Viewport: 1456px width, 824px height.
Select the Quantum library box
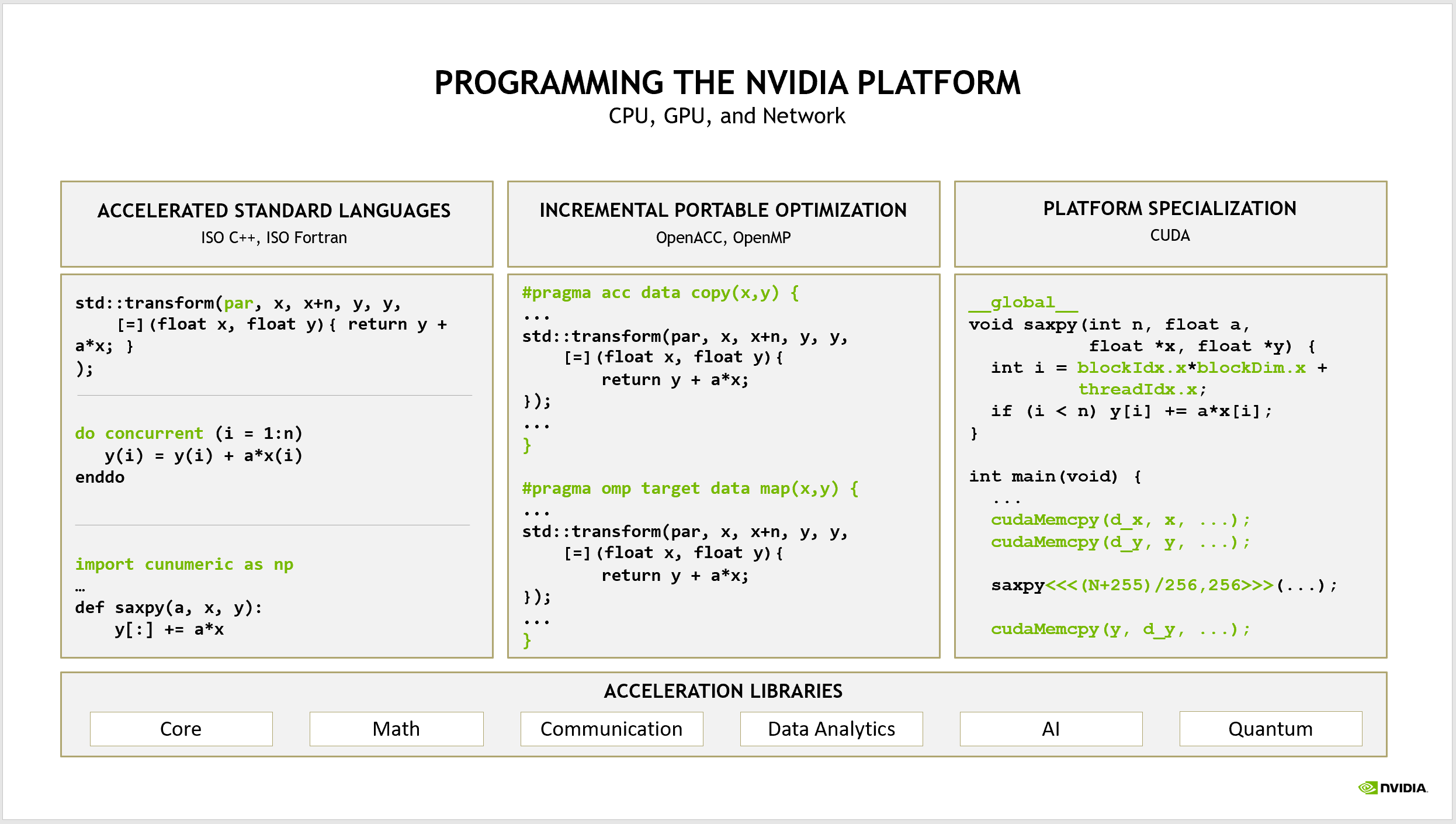(1271, 729)
